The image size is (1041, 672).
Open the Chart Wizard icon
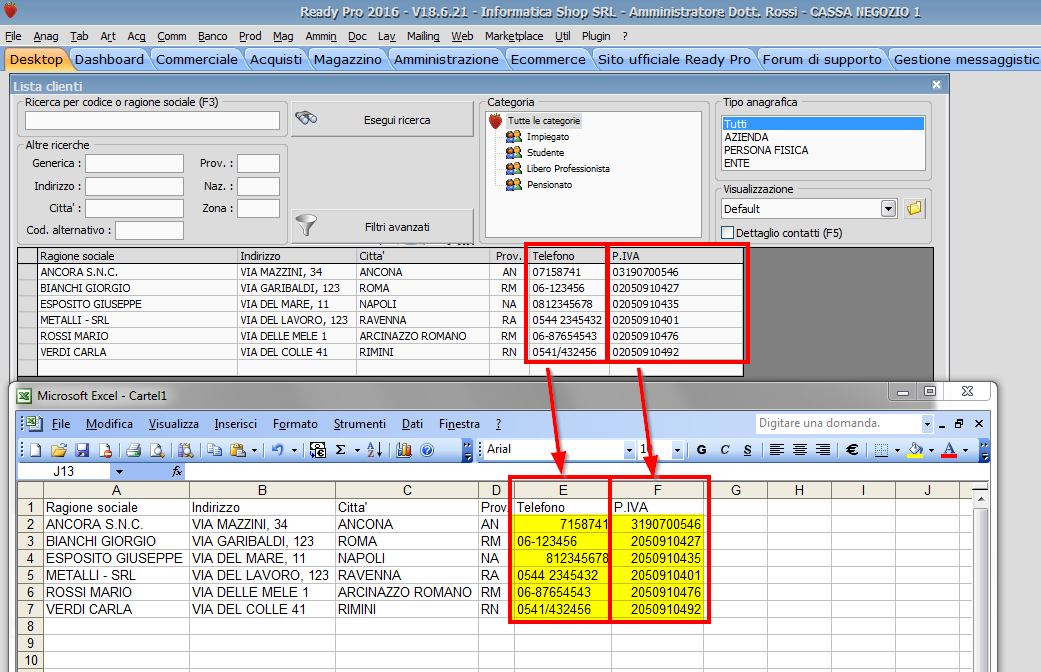click(404, 450)
